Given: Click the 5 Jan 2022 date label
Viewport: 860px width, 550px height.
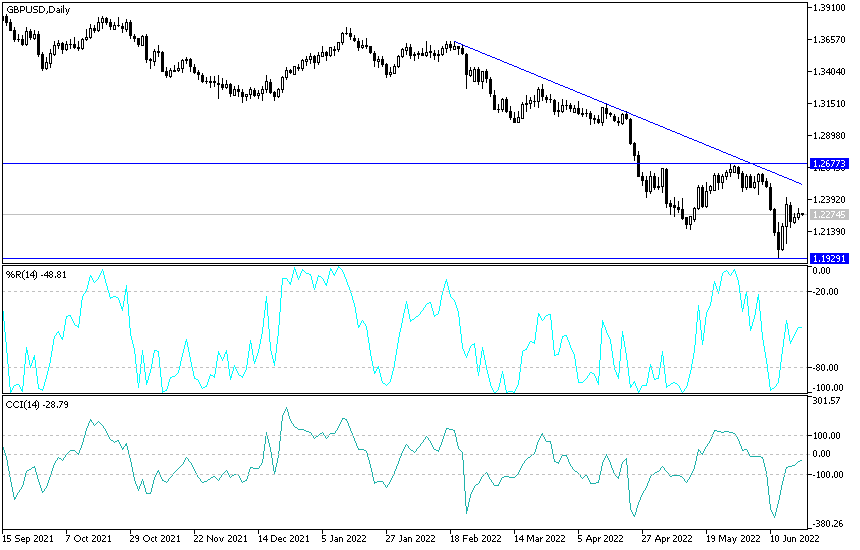Looking at the screenshot, I should [344, 538].
